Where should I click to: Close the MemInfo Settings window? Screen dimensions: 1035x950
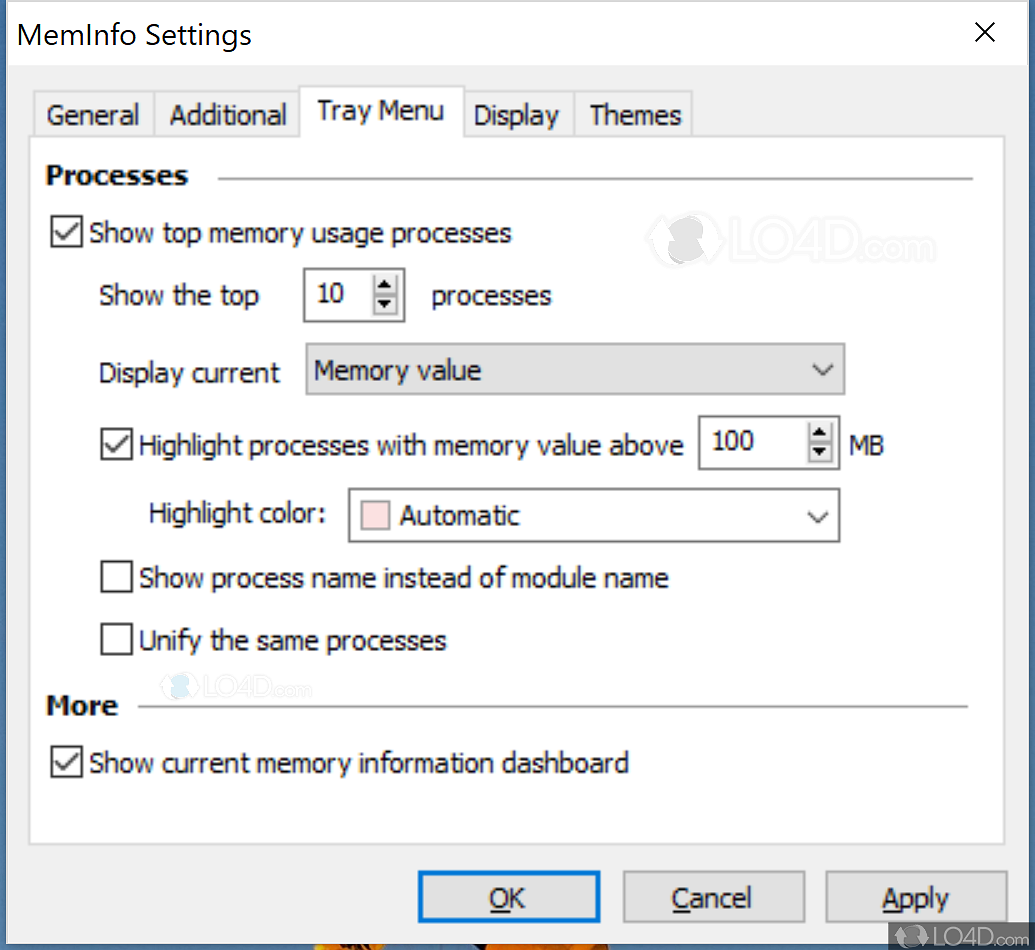[x=985, y=33]
